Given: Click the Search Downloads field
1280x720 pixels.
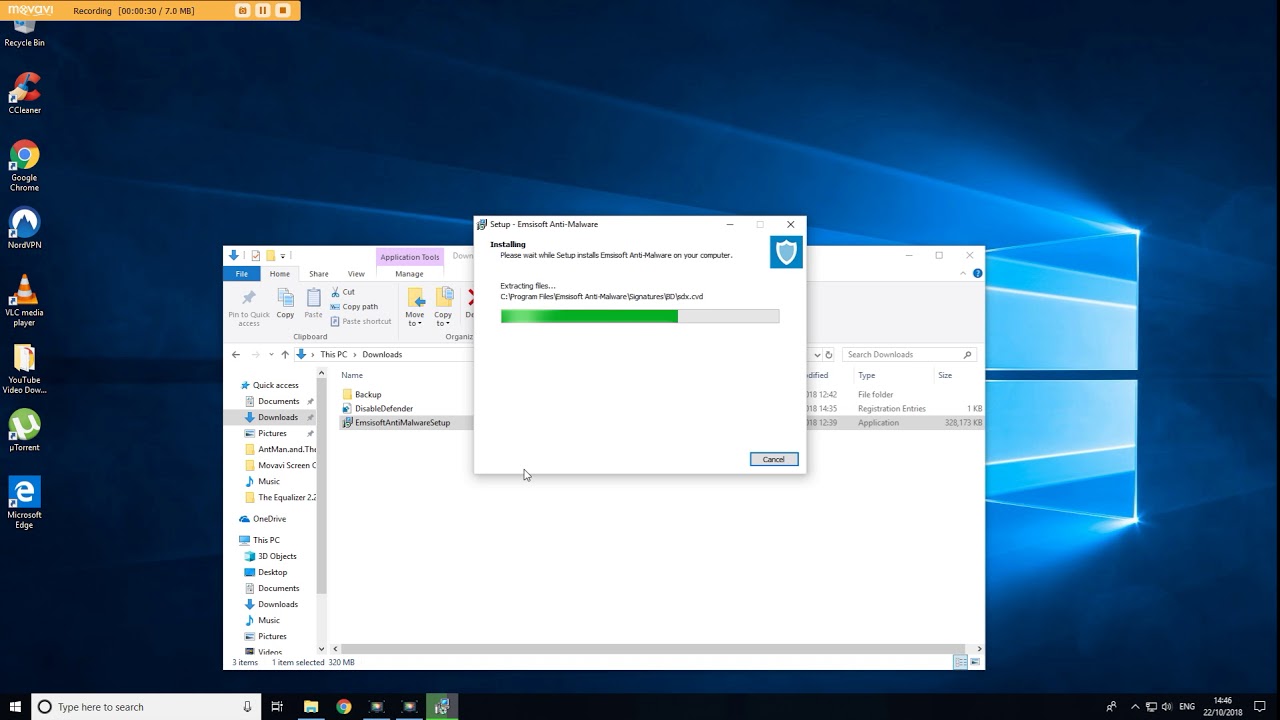Looking at the screenshot, I should coord(908,354).
